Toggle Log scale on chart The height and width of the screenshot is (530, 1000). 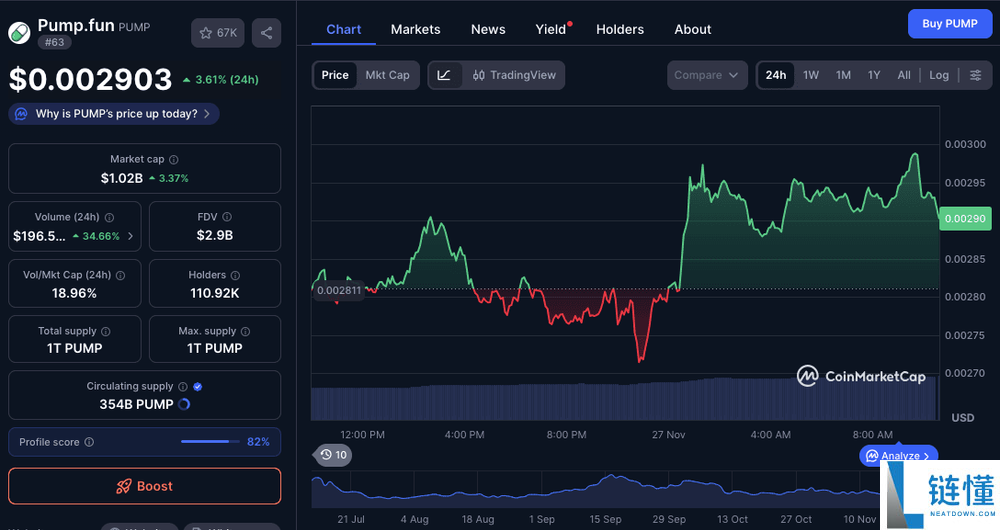click(x=939, y=75)
